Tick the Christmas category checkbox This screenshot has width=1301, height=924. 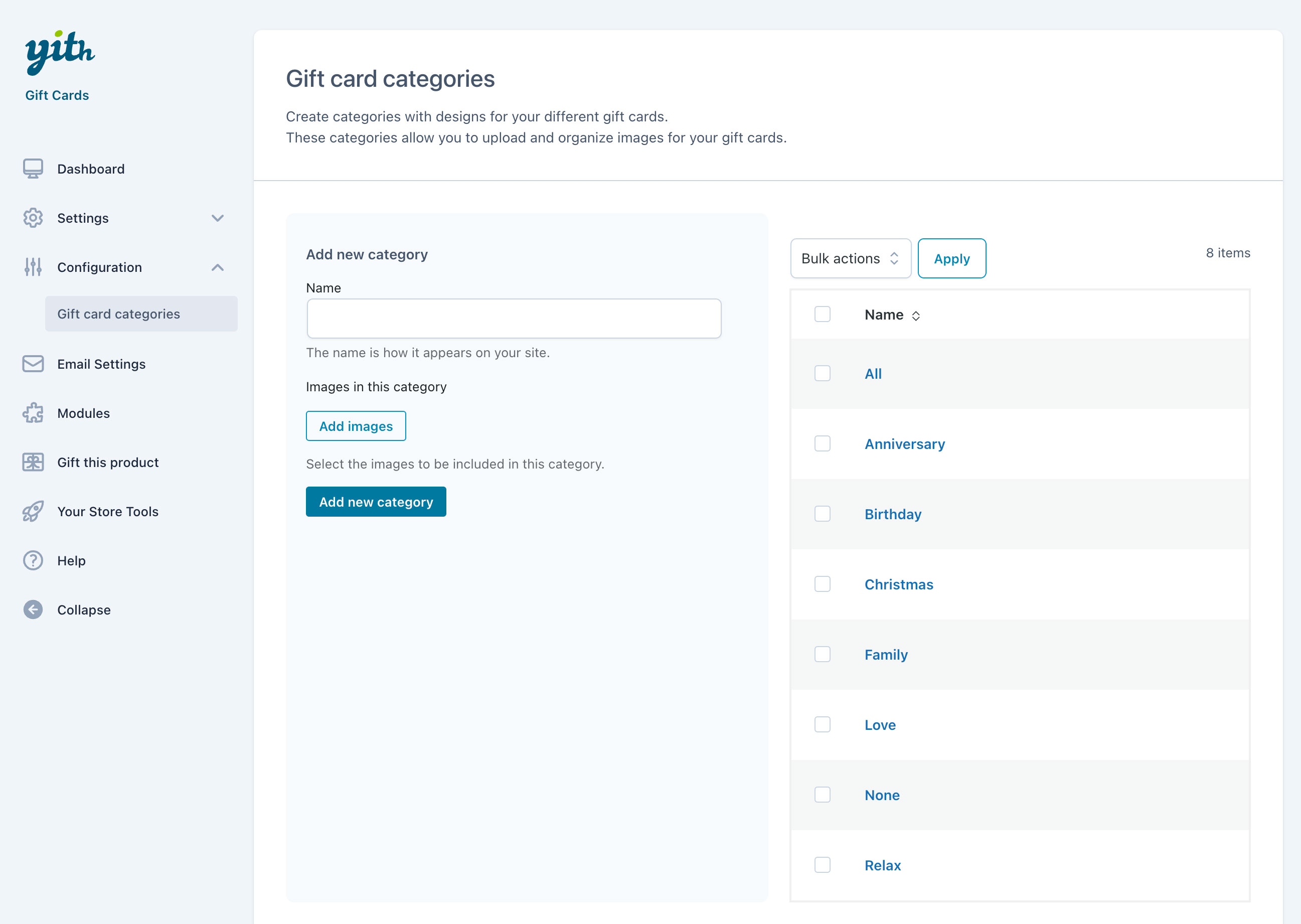[822, 584]
